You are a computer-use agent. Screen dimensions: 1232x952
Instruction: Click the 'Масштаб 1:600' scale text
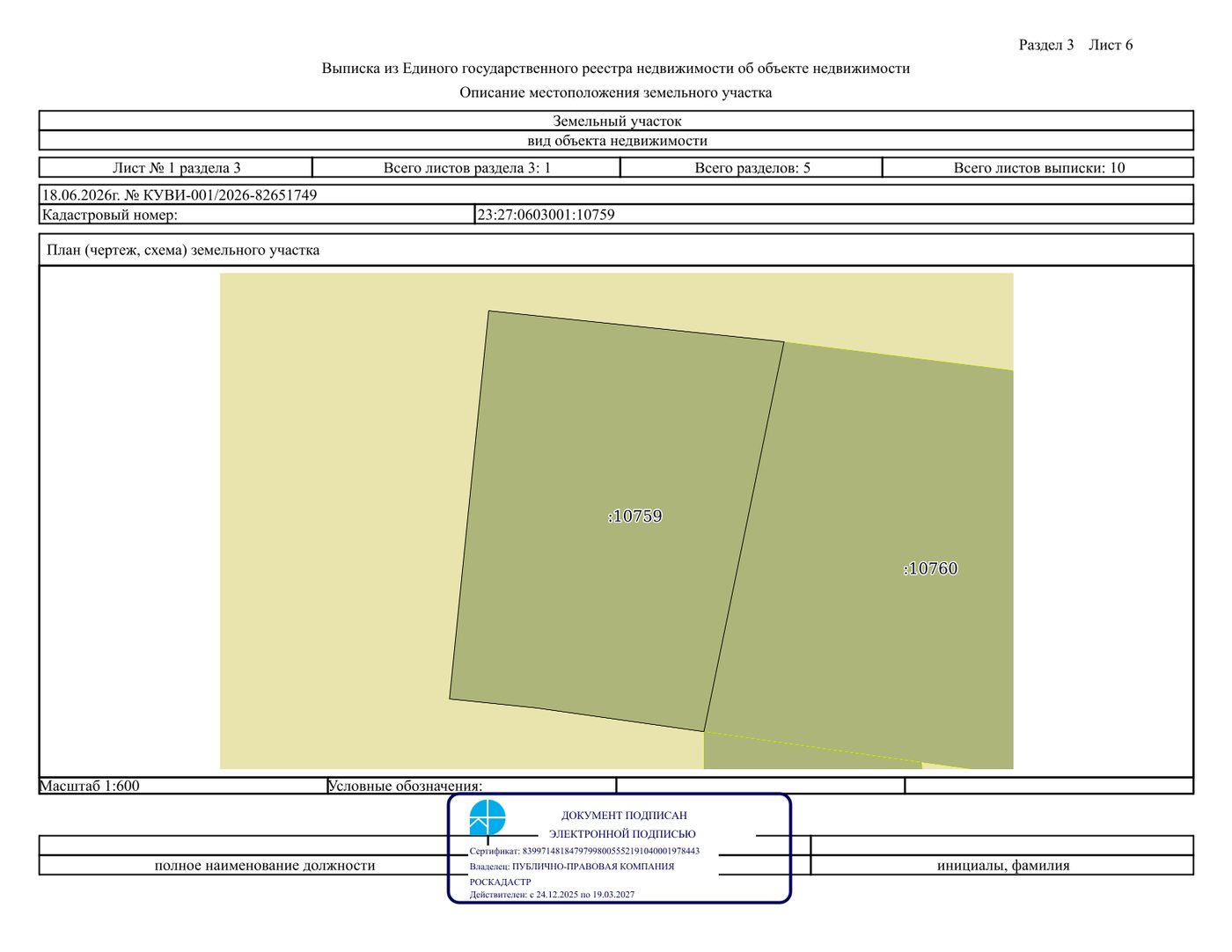[90, 787]
